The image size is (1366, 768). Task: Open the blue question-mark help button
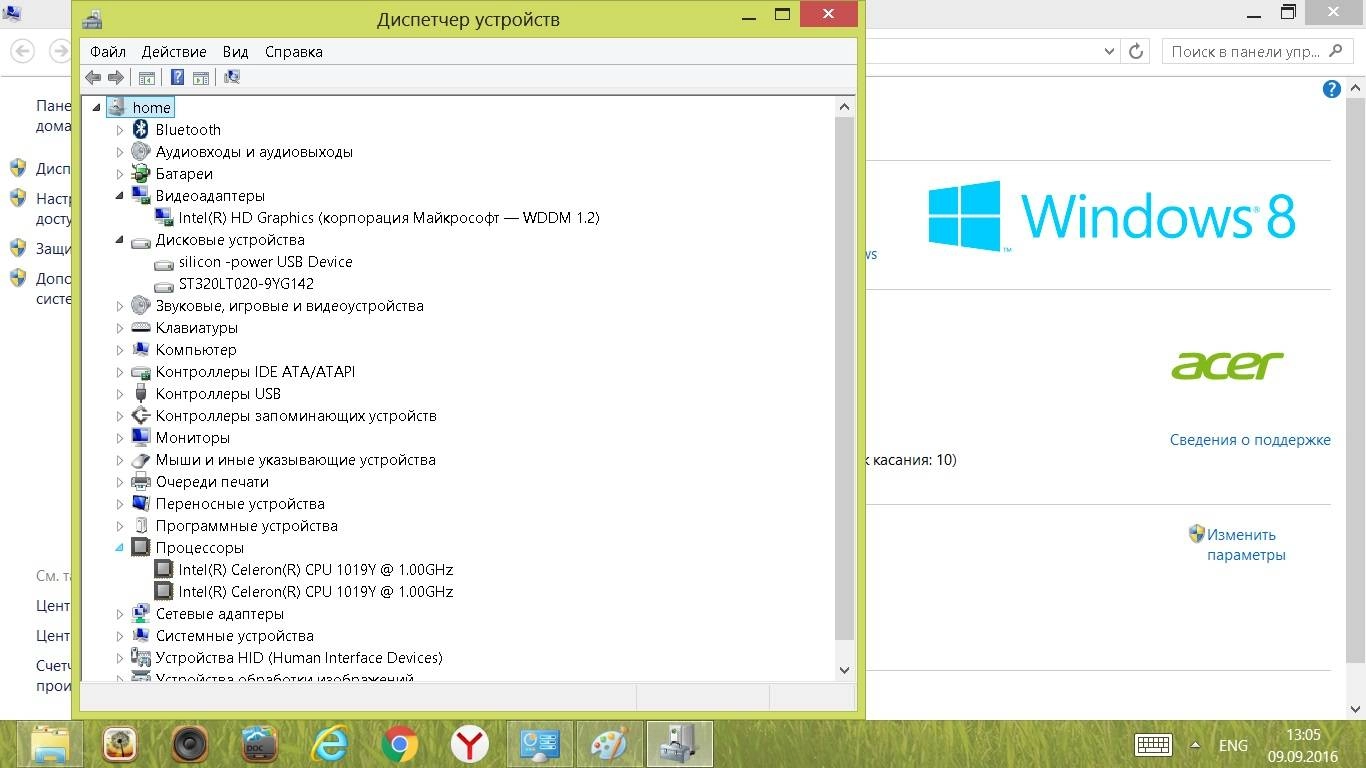coord(177,77)
